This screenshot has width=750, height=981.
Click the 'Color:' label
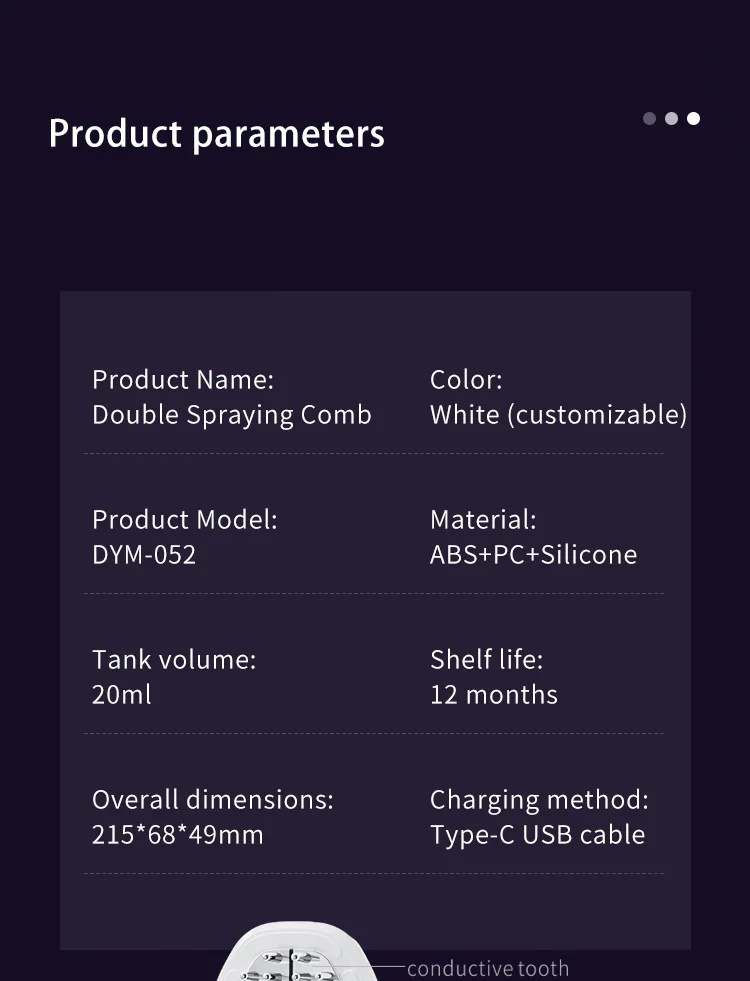[x=466, y=380]
